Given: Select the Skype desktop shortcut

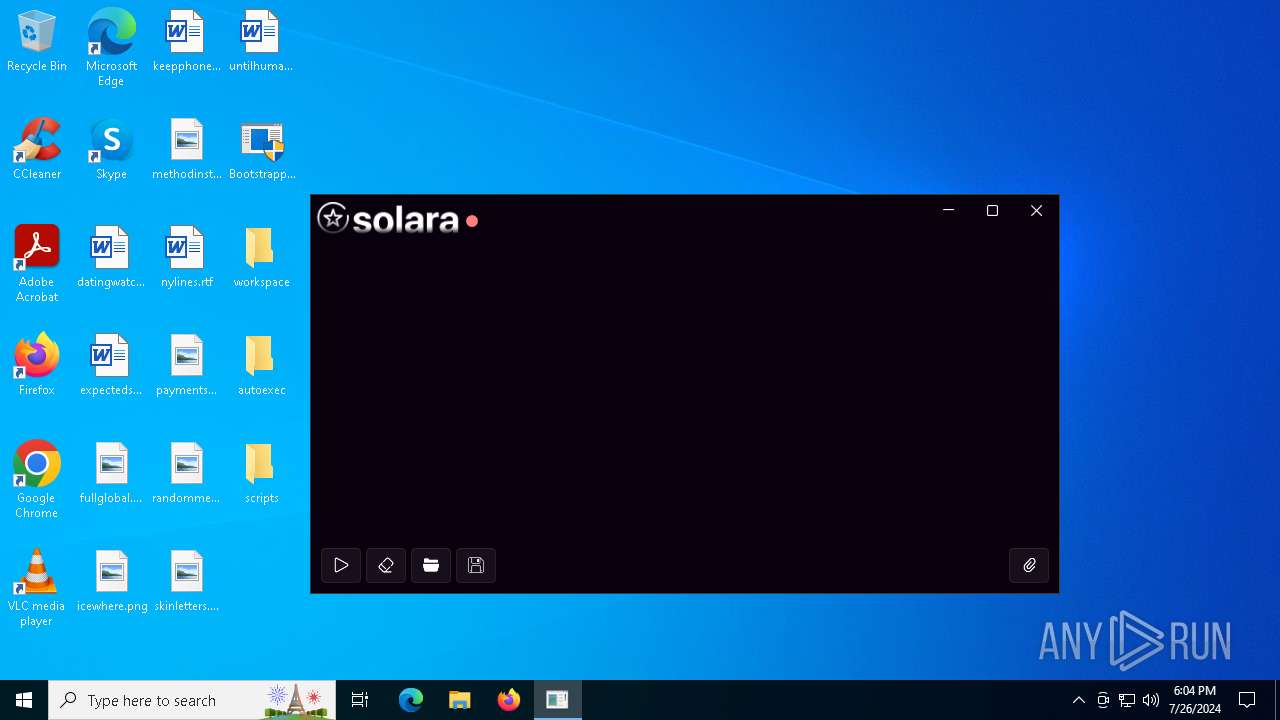Looking at the screenshot, I should tap(111, 150).
